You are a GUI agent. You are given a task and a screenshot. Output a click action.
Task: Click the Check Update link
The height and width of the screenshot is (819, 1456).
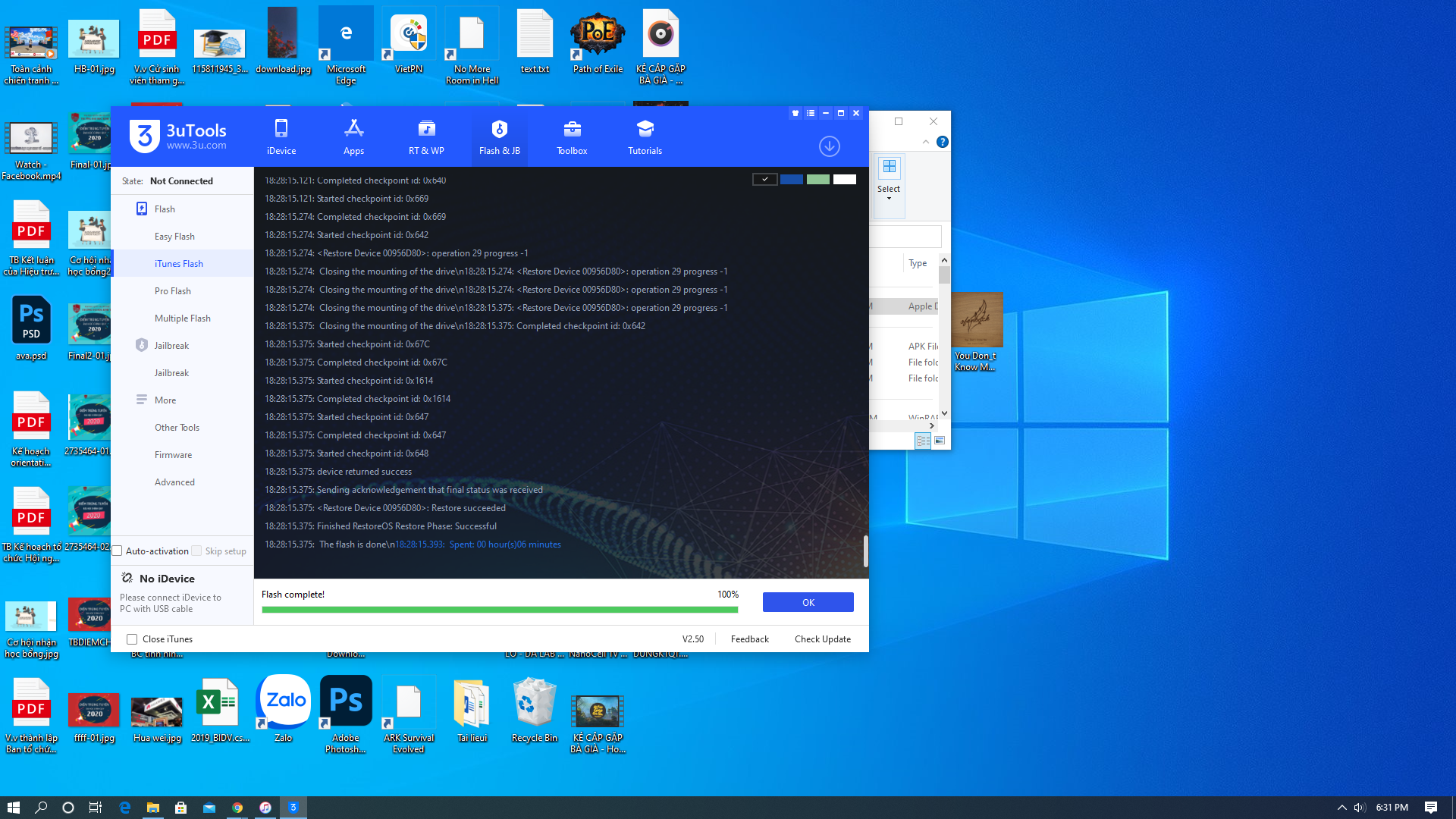[823, 639]
